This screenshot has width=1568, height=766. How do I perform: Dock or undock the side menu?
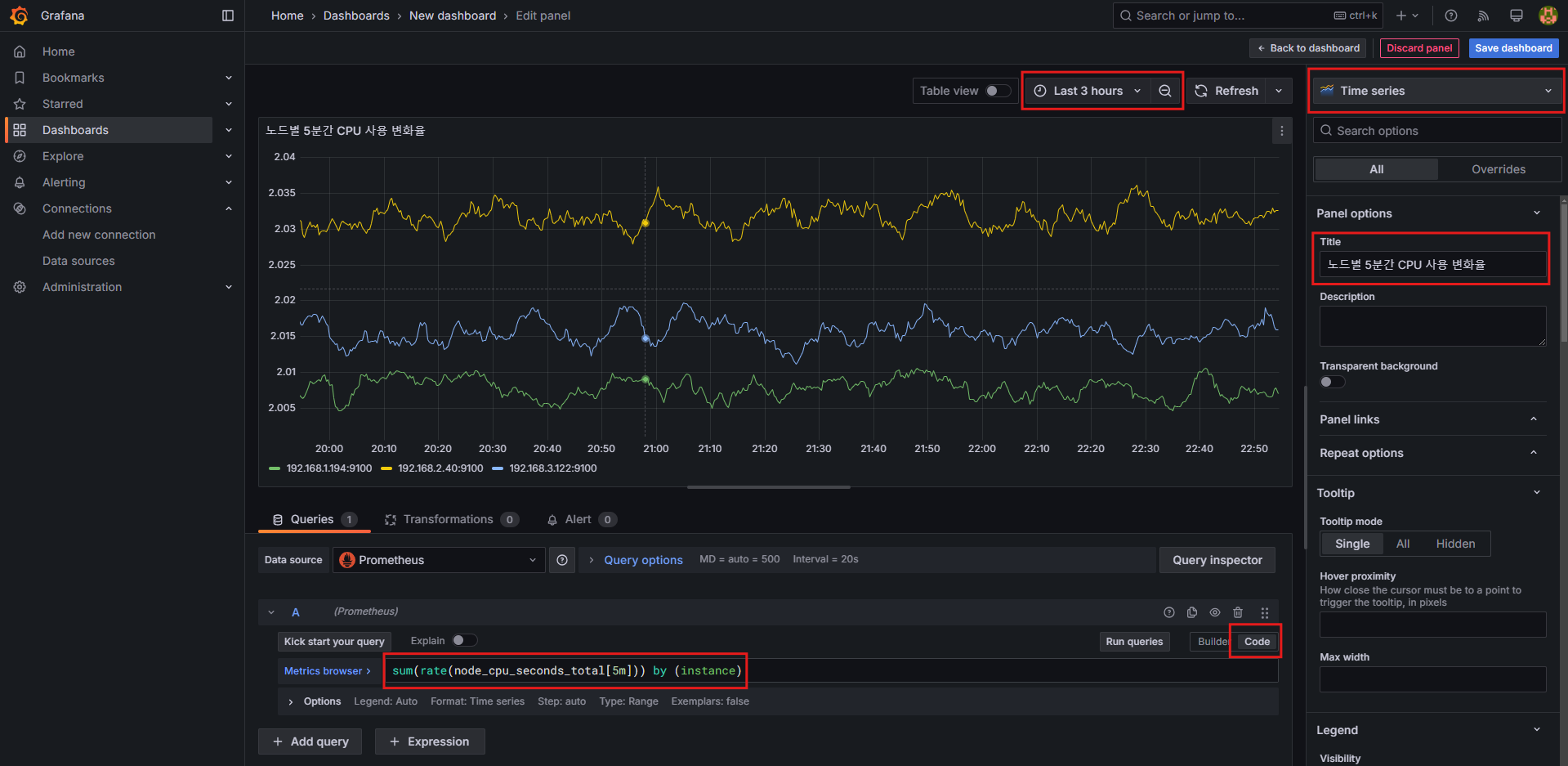(228, 16)
